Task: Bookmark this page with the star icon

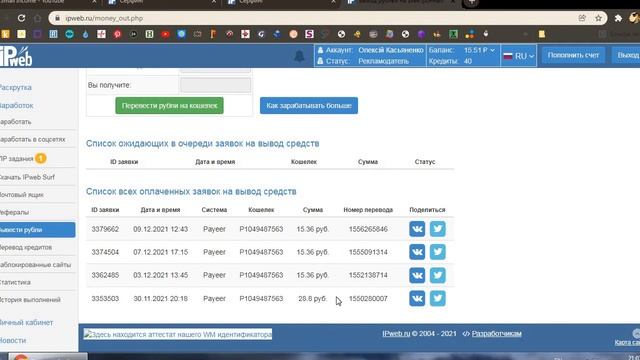Action: (x=598, y=18)
